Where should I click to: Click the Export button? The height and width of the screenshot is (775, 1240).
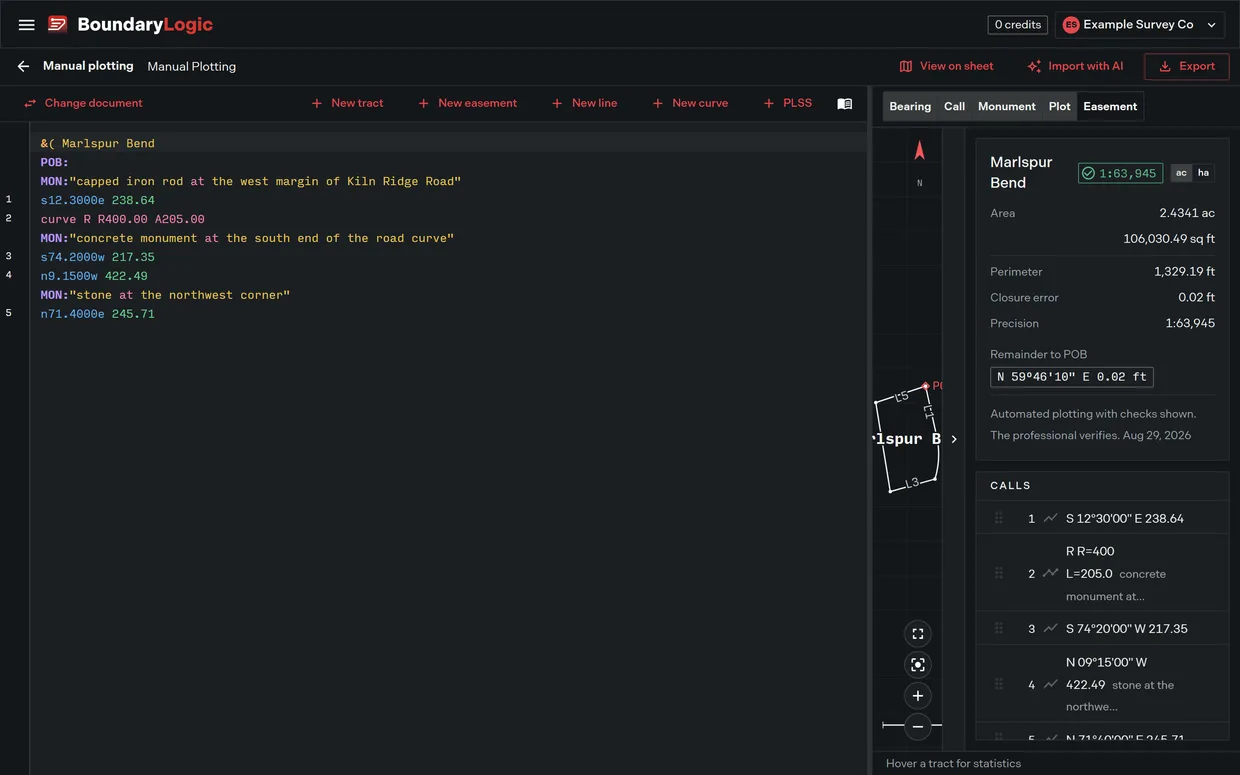[1187, 66]
